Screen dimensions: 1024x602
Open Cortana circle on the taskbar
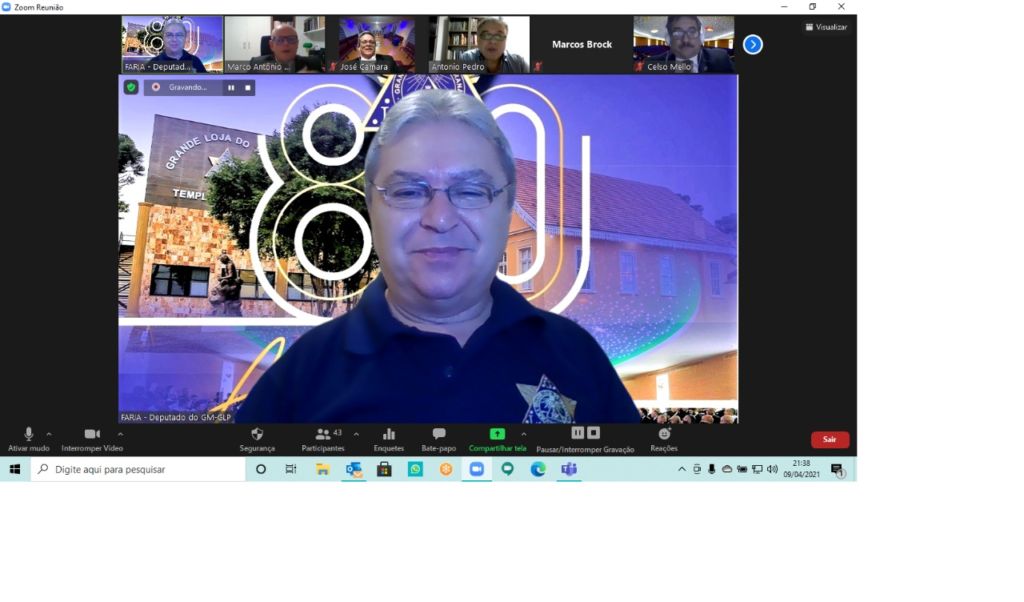coord(261,469)
